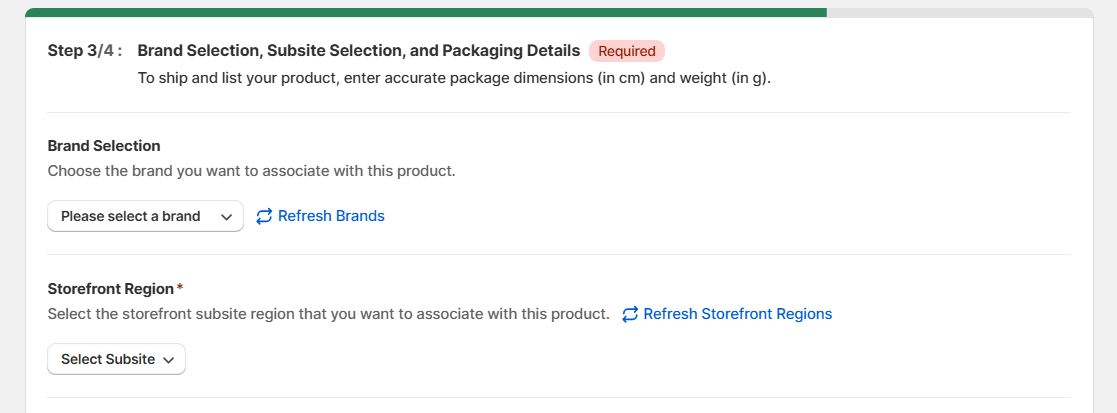Click the Refresh Brands circular arrows icon
1117x413 pixels.
pyautogui.click(x=264, y=216)
